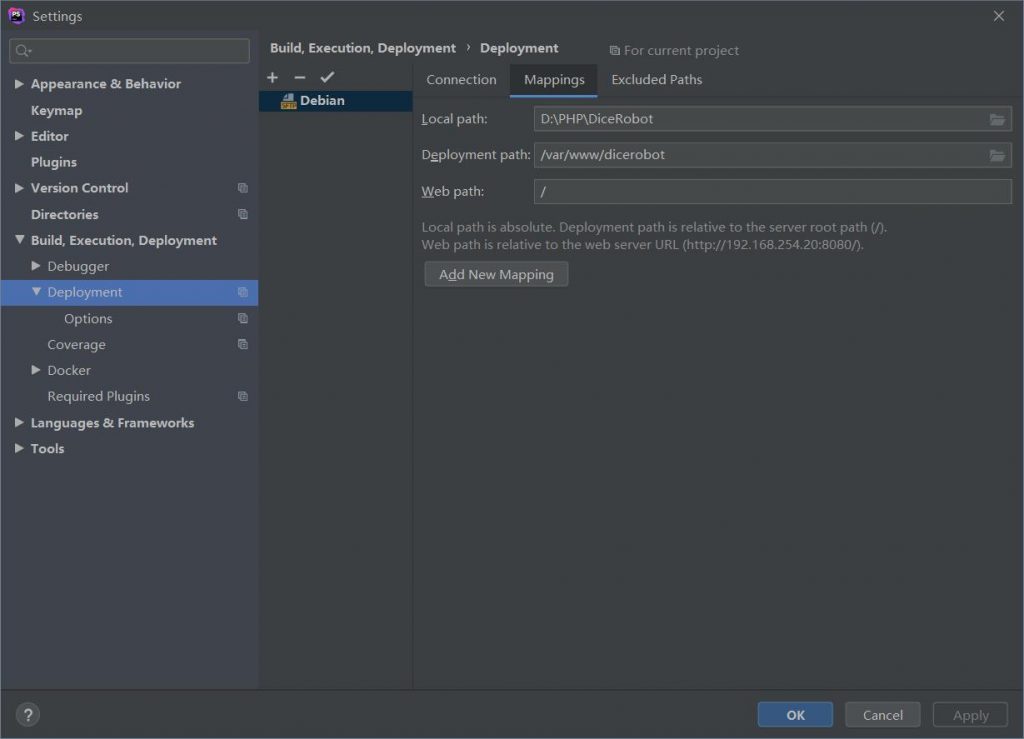Select Docker settings item
Viewport: 1024px width, 739px height.
tap(69, 370)
